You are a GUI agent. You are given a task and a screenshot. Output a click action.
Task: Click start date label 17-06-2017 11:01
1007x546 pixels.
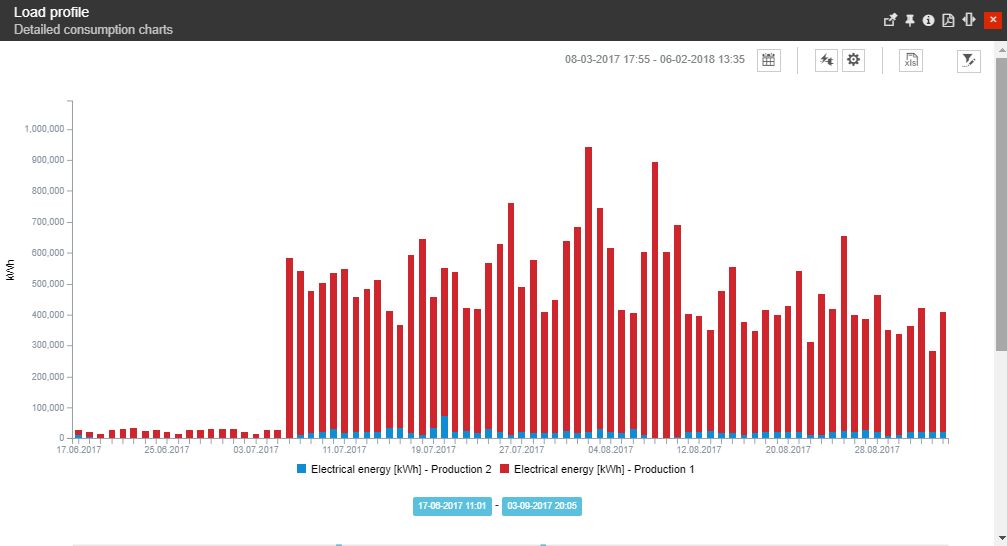pos(452,506)
